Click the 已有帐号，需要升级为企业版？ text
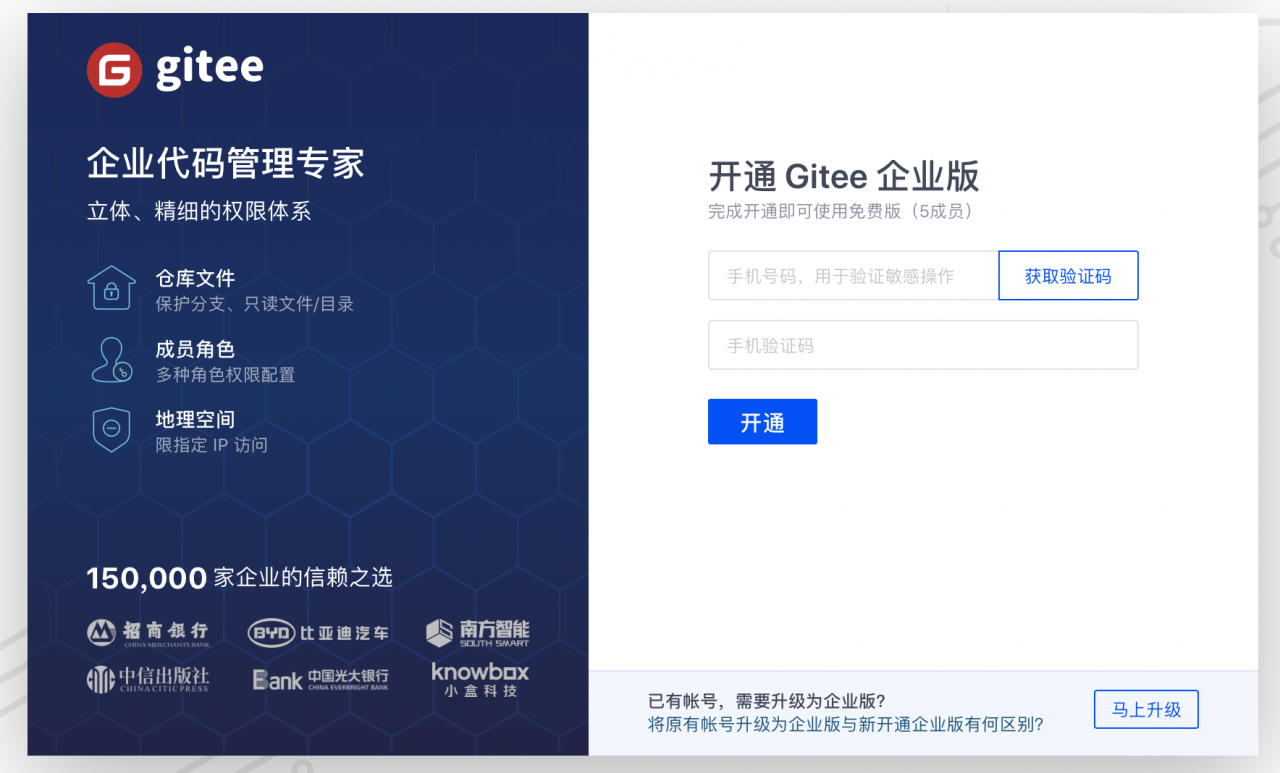This screenshot has width=1280, height=773. coord(766,701)
